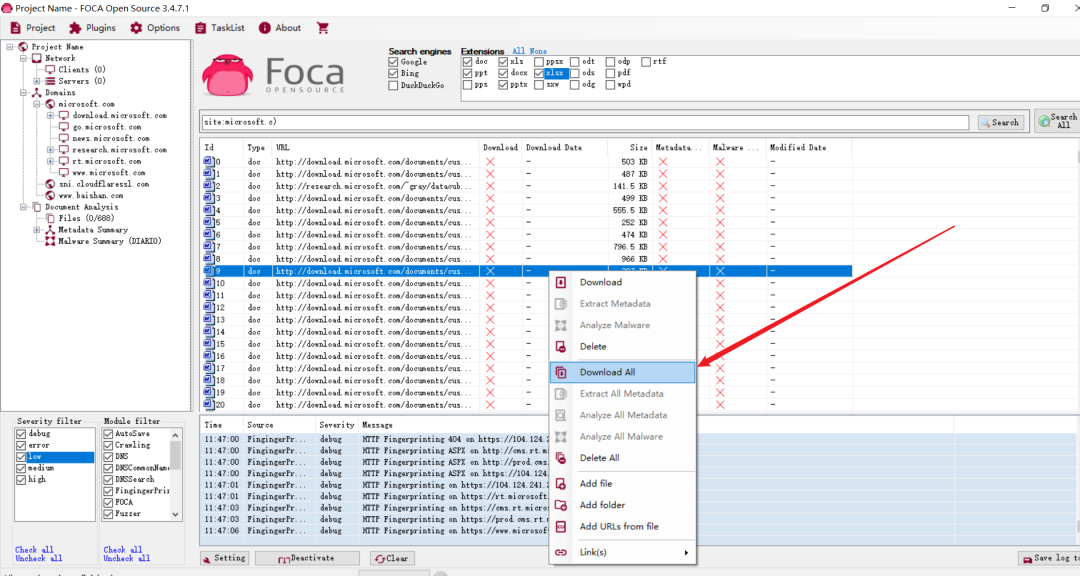The image size is (1080, 576).
Task: Select Files (0/688) tree item
Action: pyautogui.click(x=86, y=218)
